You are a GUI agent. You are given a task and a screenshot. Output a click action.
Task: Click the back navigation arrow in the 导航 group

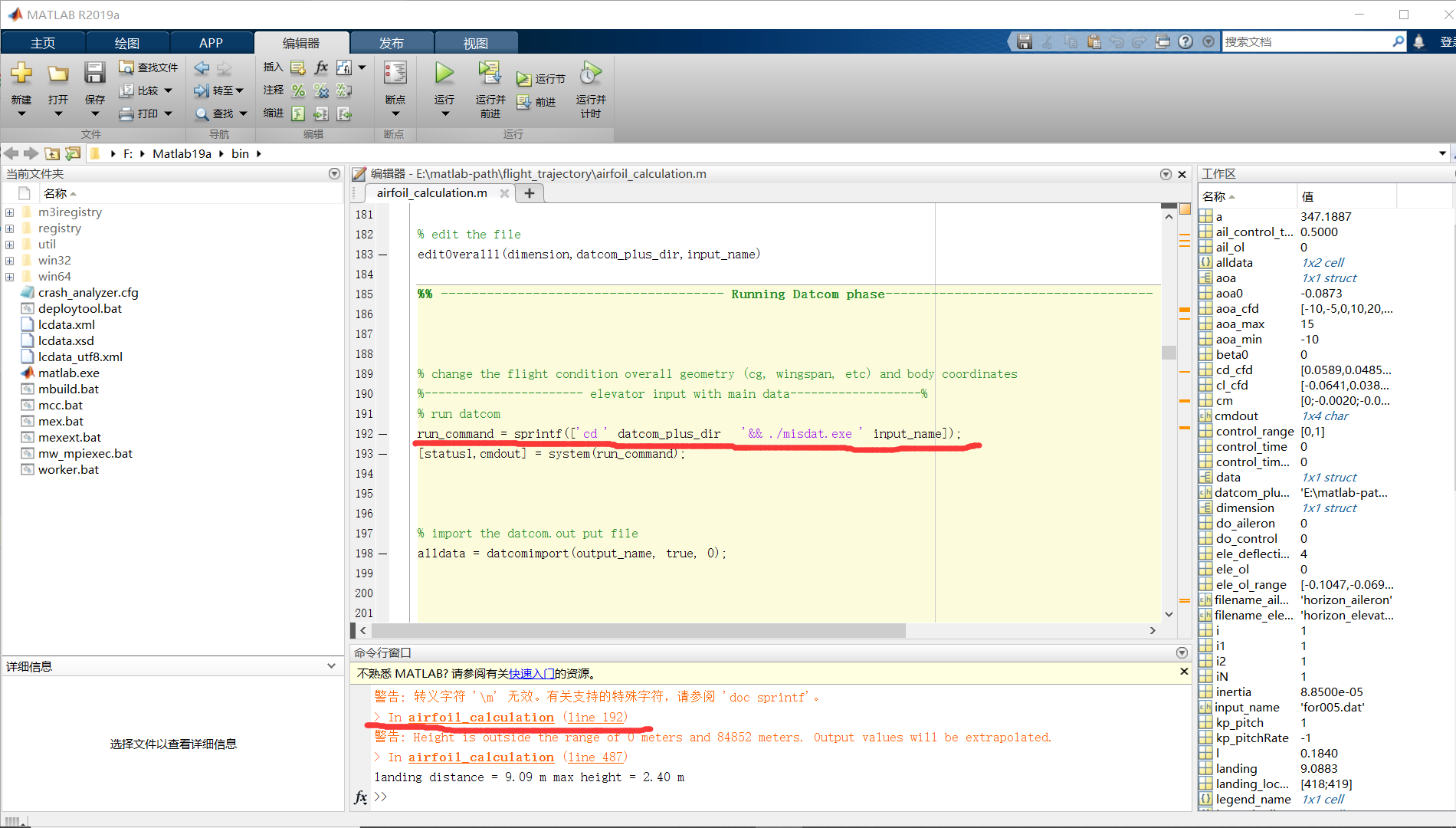point(202,67)
